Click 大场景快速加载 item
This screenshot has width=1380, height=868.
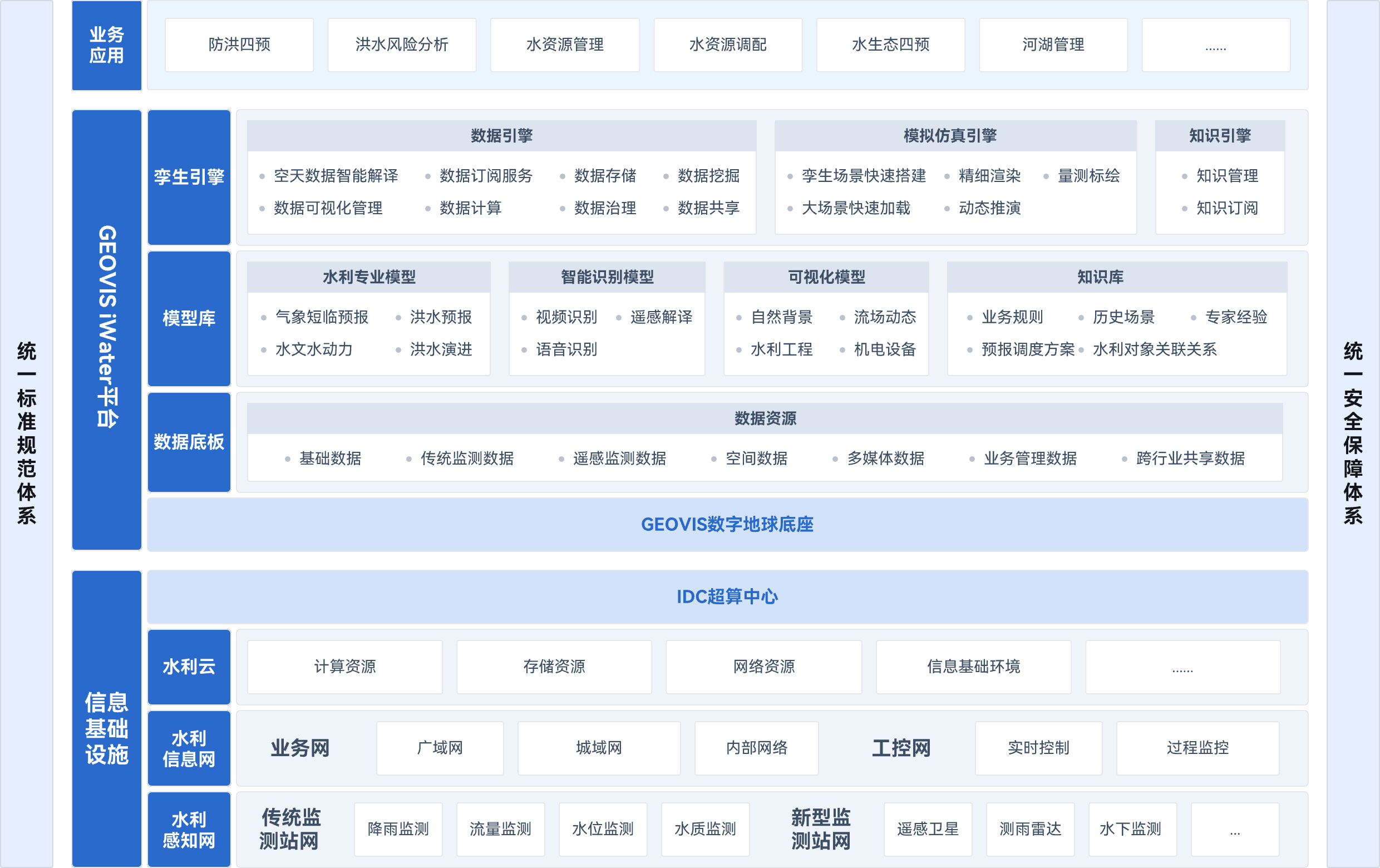(x=856, y=208)
